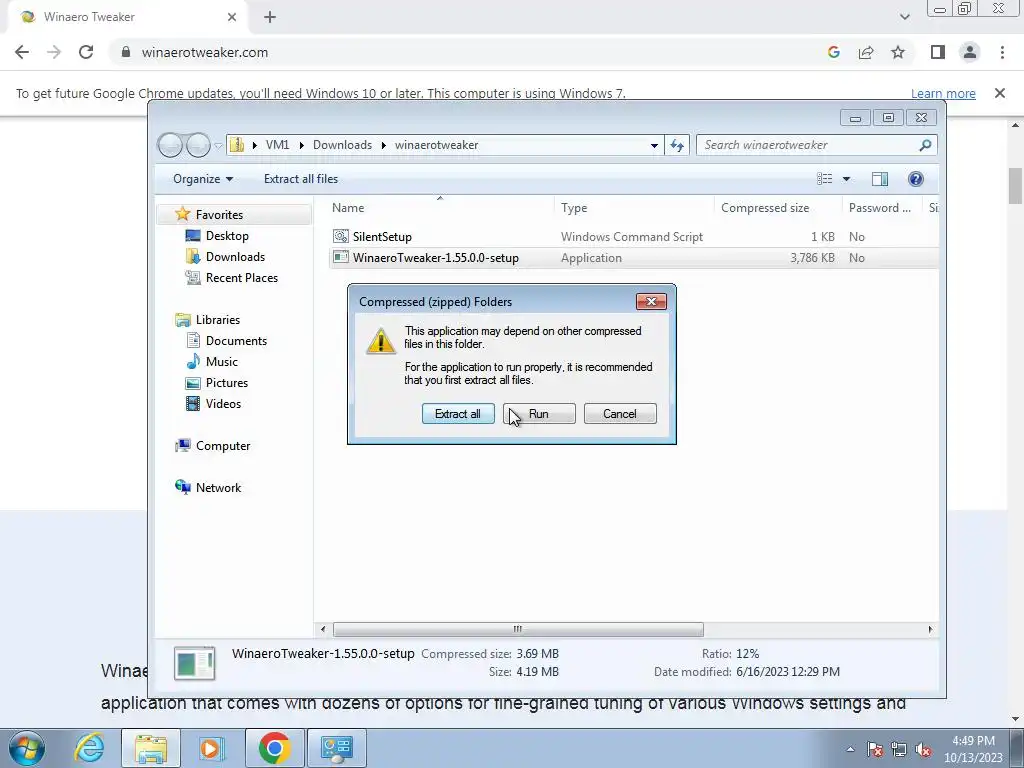Viewport: 1024px width, 768px height.
Task: Click the horizontal scrollbar in file list
Action: tap(518, 629)
